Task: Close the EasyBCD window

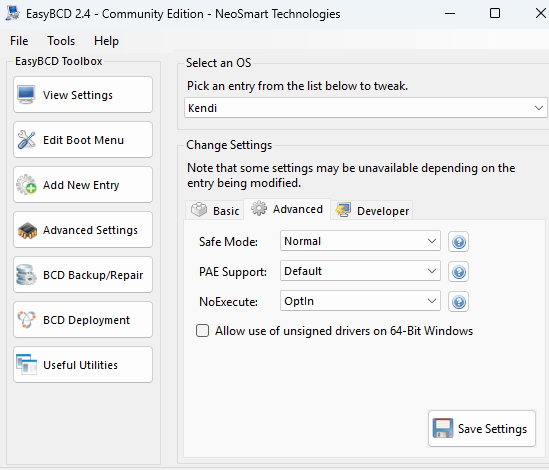Action: [541, 13]
